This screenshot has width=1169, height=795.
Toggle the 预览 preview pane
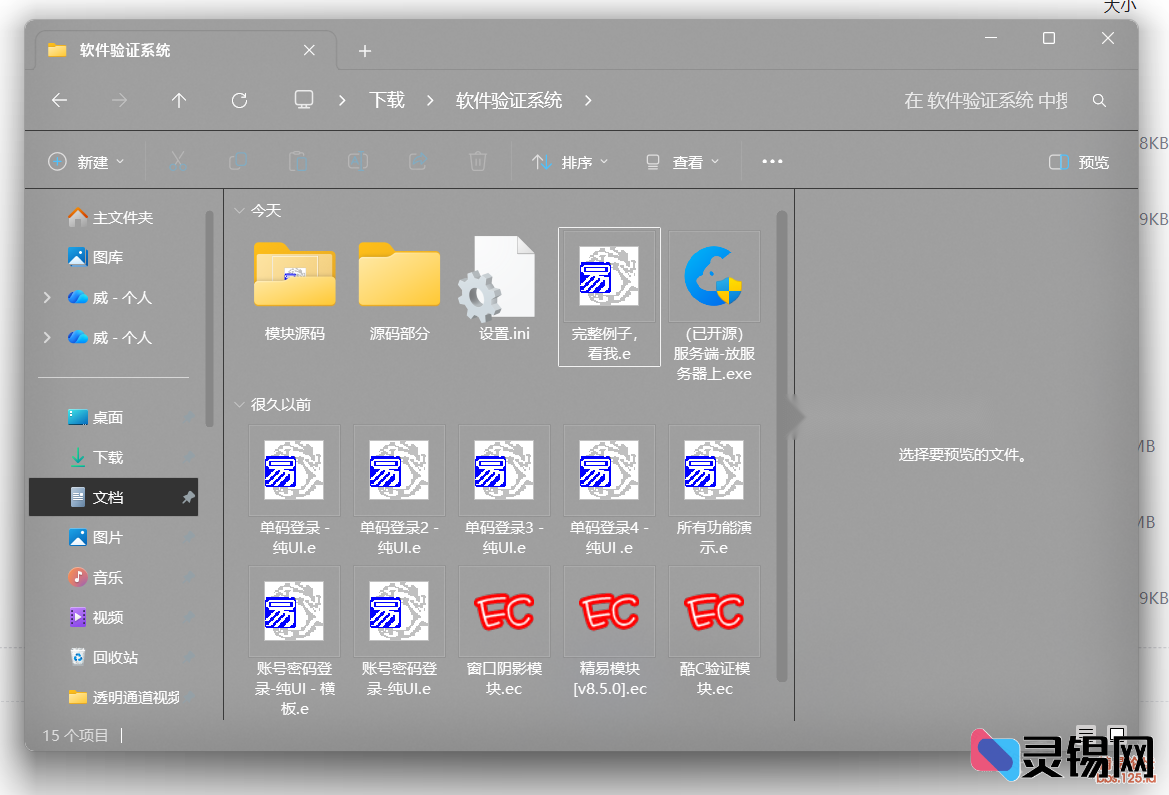point(1078,161)
